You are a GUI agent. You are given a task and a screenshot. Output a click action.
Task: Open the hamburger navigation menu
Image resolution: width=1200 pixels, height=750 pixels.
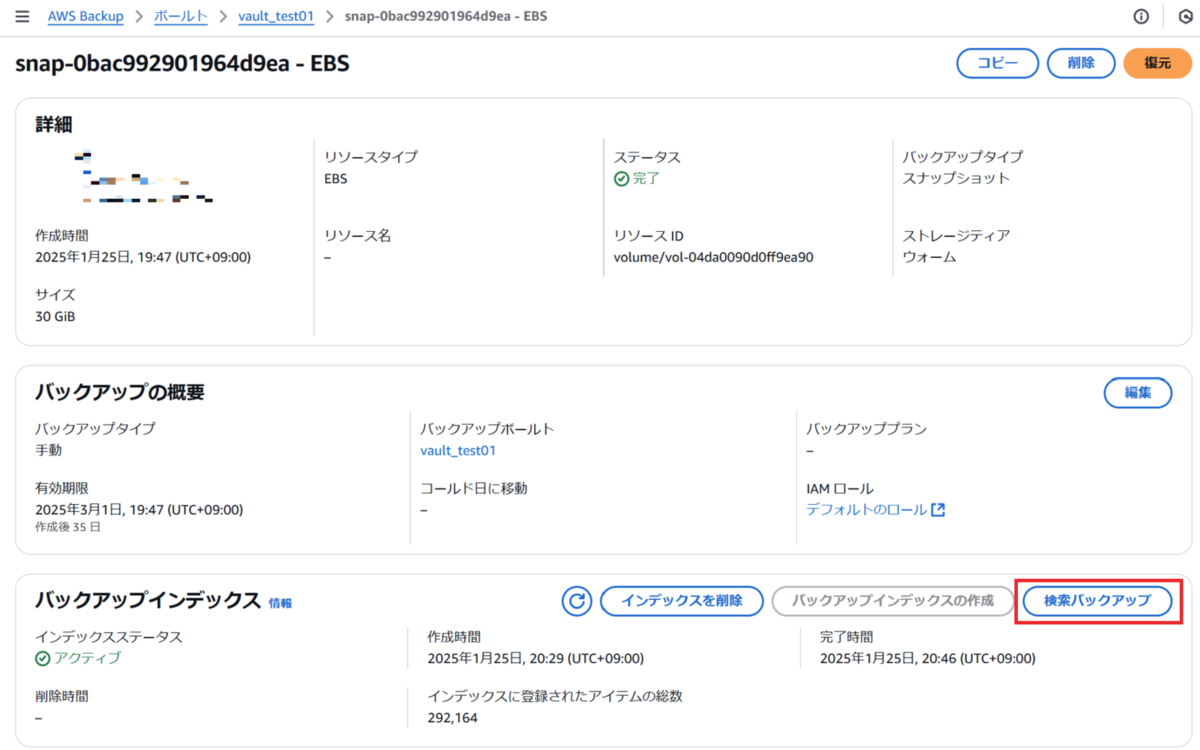pos(22,17)
